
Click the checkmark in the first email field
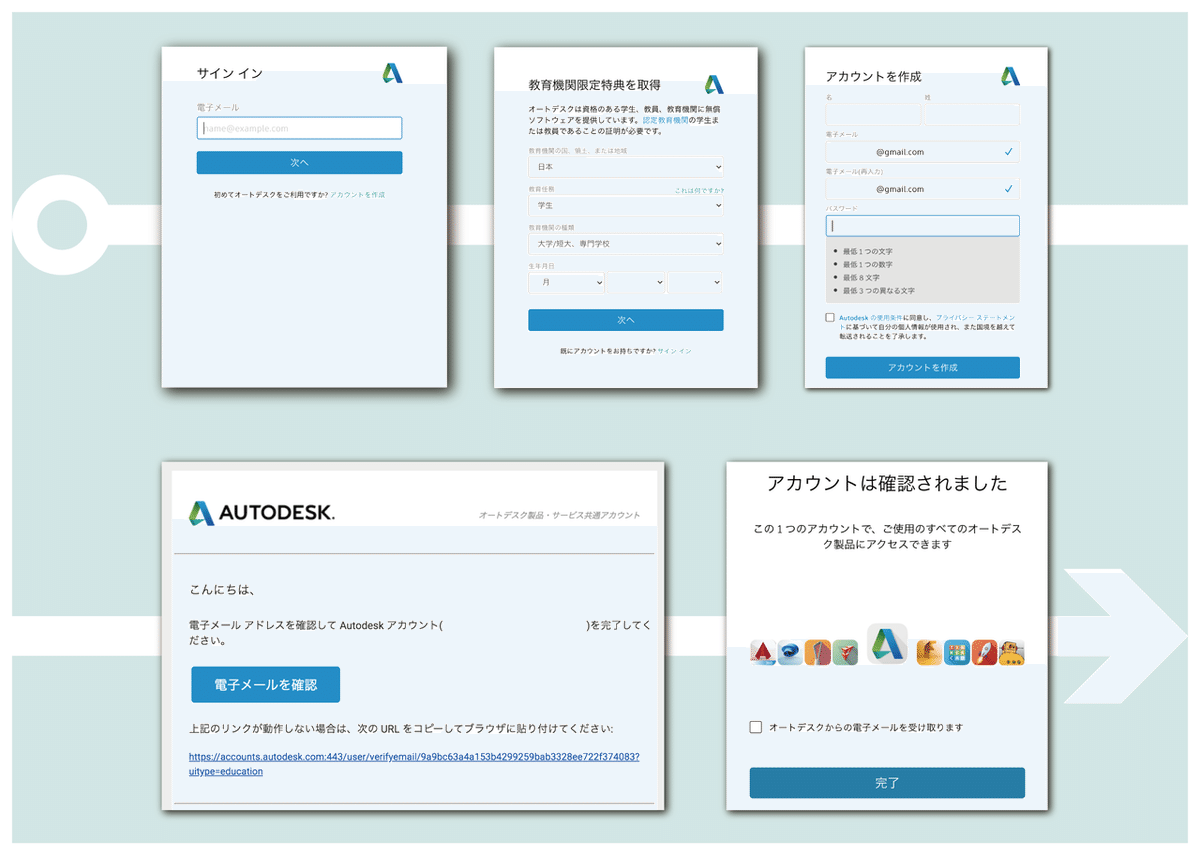(1008, 152)
